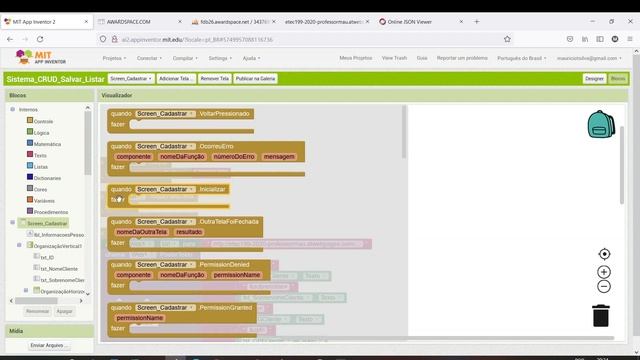Zoom out the blocks workspace

pyautogui.click(x=604, y=286)
